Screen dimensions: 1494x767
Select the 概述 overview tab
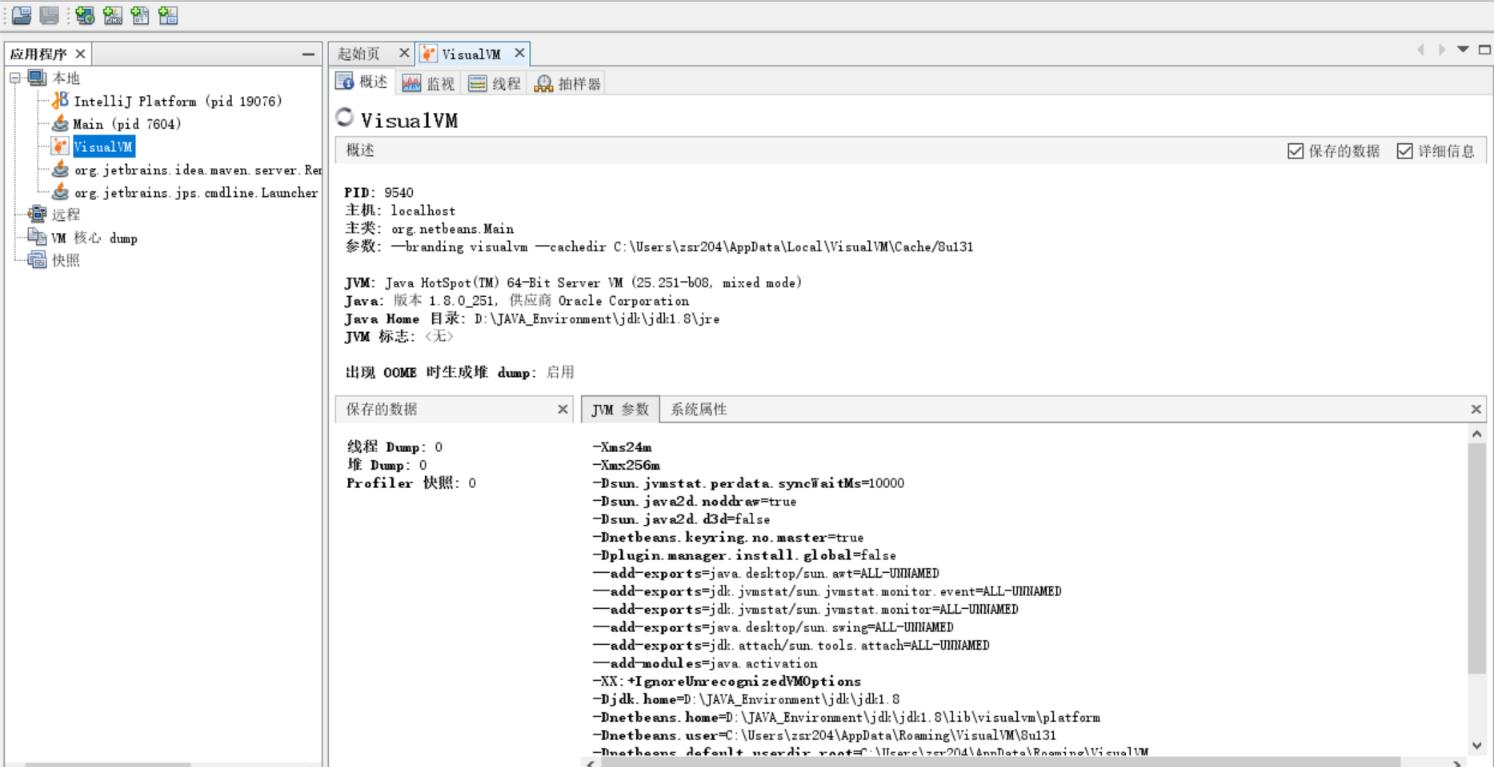[x=362, y=82]
